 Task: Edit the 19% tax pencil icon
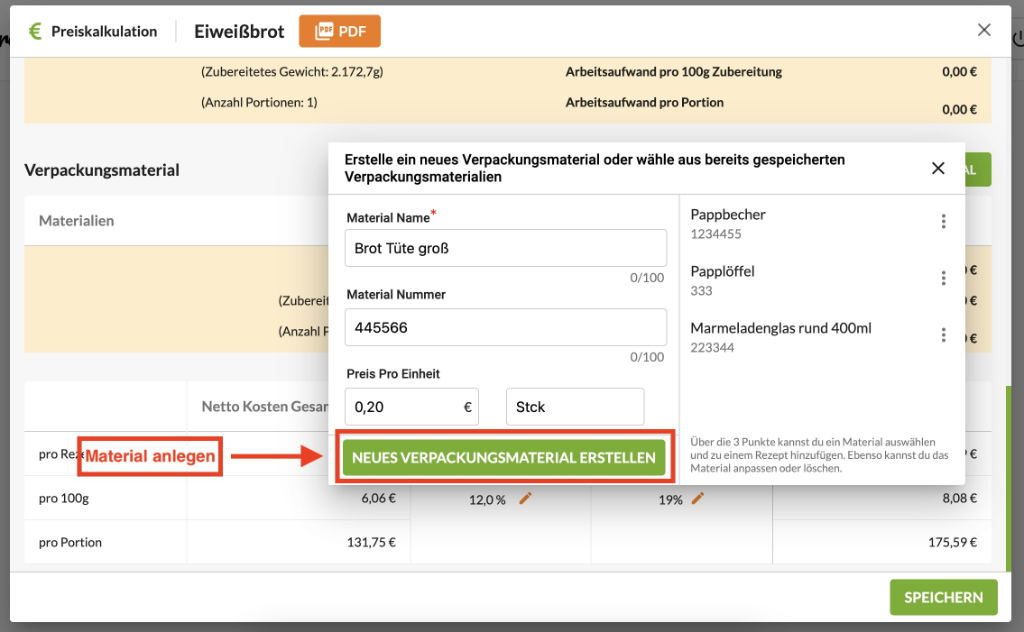[698, 498]
